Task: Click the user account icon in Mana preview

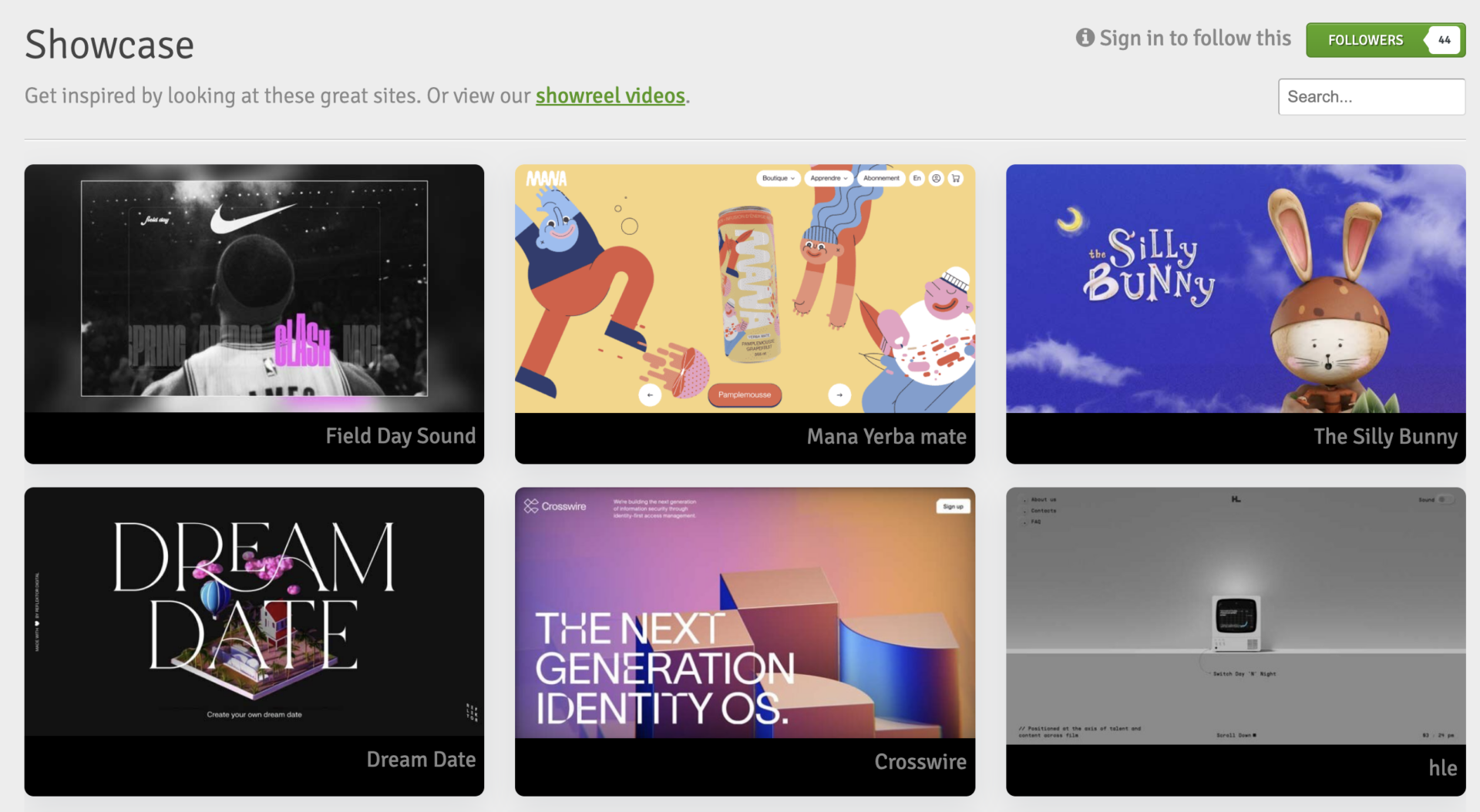Action: [936, 178]
